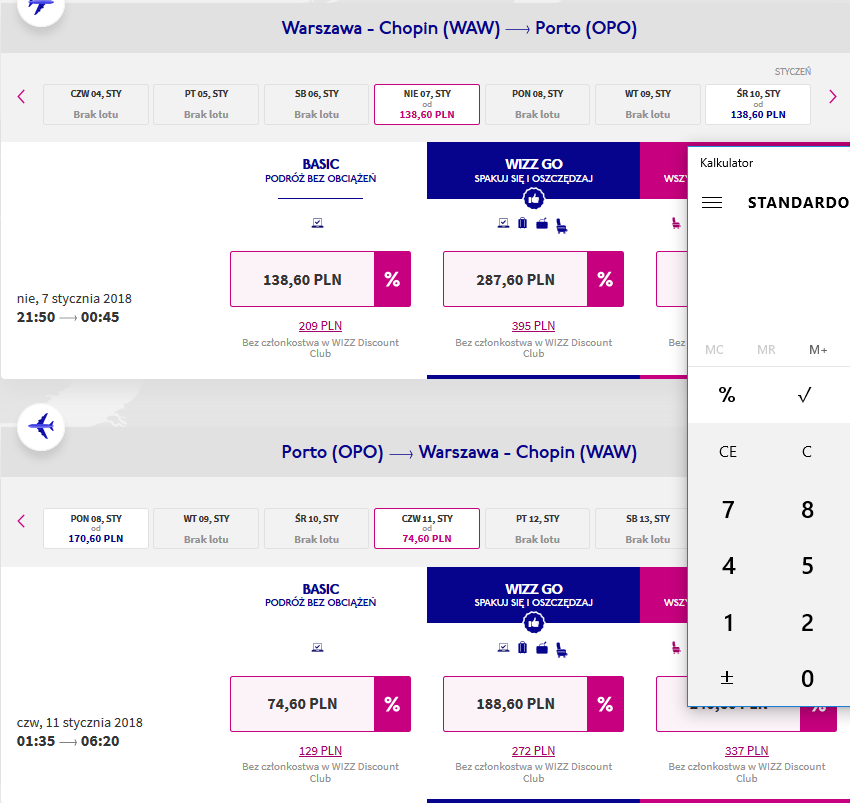The image size is (850, 803).
Task: Select outbound date PON 08, STY
Action: [x=537, y=104]
